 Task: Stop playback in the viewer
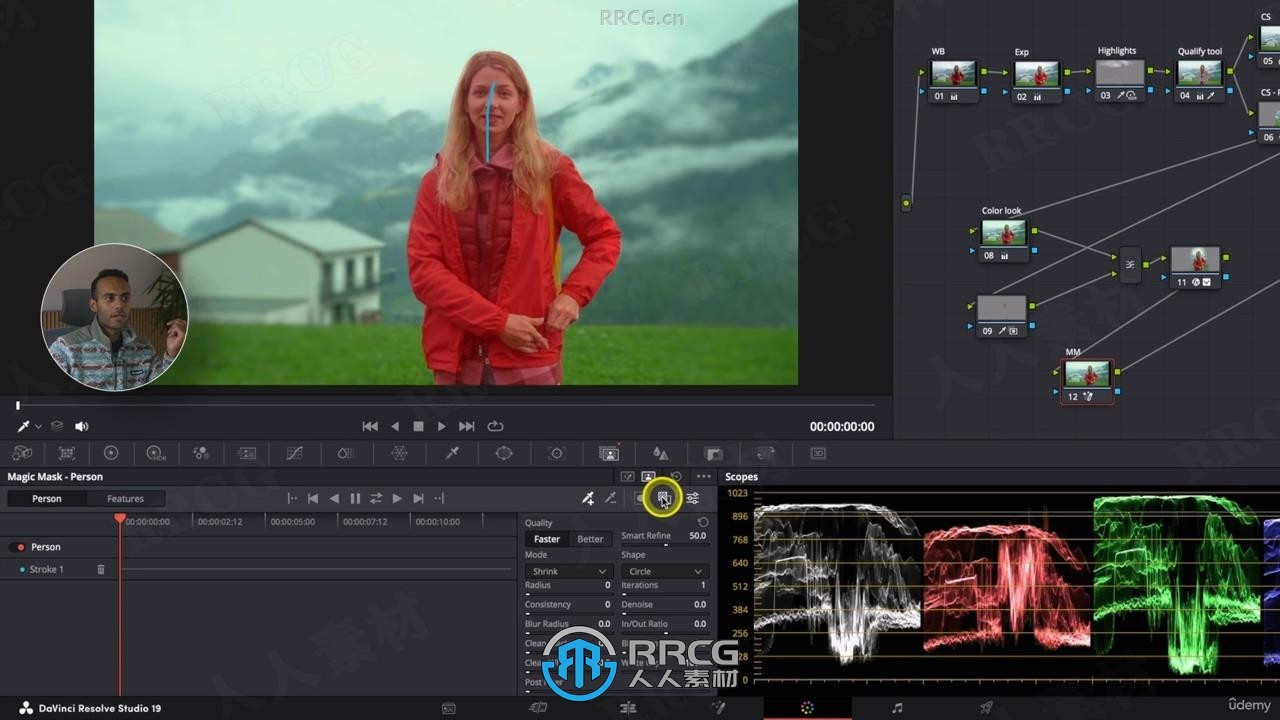click(x=418, y=426)
